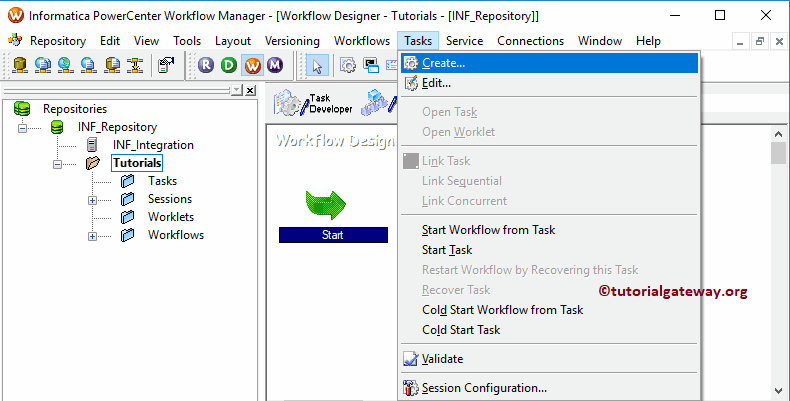This screenshot has height=401, width=790.
Task: Click the brown cylinder repository toolbar icon
Action: coord(19,65)
